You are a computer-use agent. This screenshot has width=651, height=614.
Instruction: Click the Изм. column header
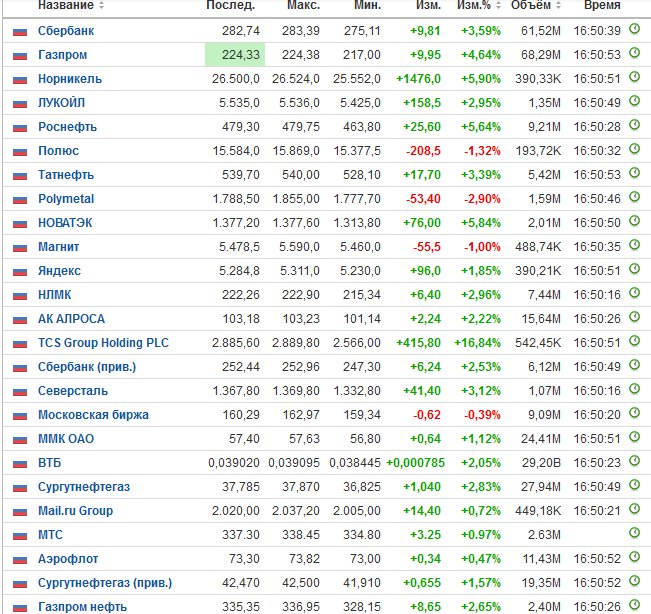[428, 5]
